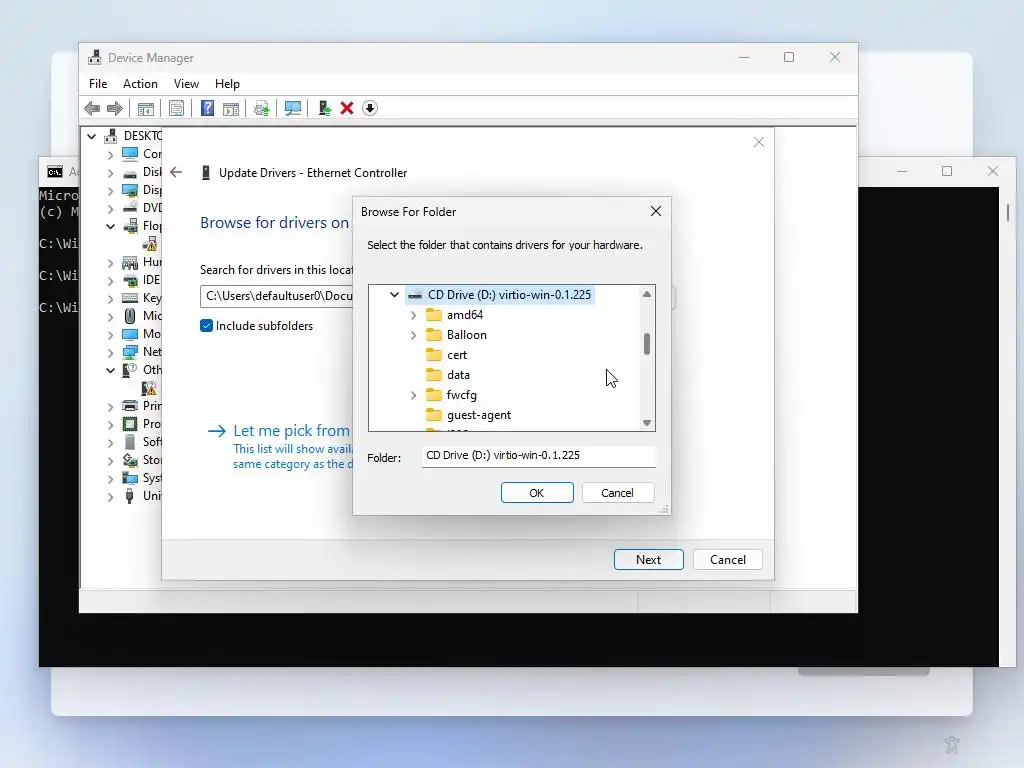Toggle the Include subfolders checkbox
1024x768 pixels.
[x=206, y=326]
